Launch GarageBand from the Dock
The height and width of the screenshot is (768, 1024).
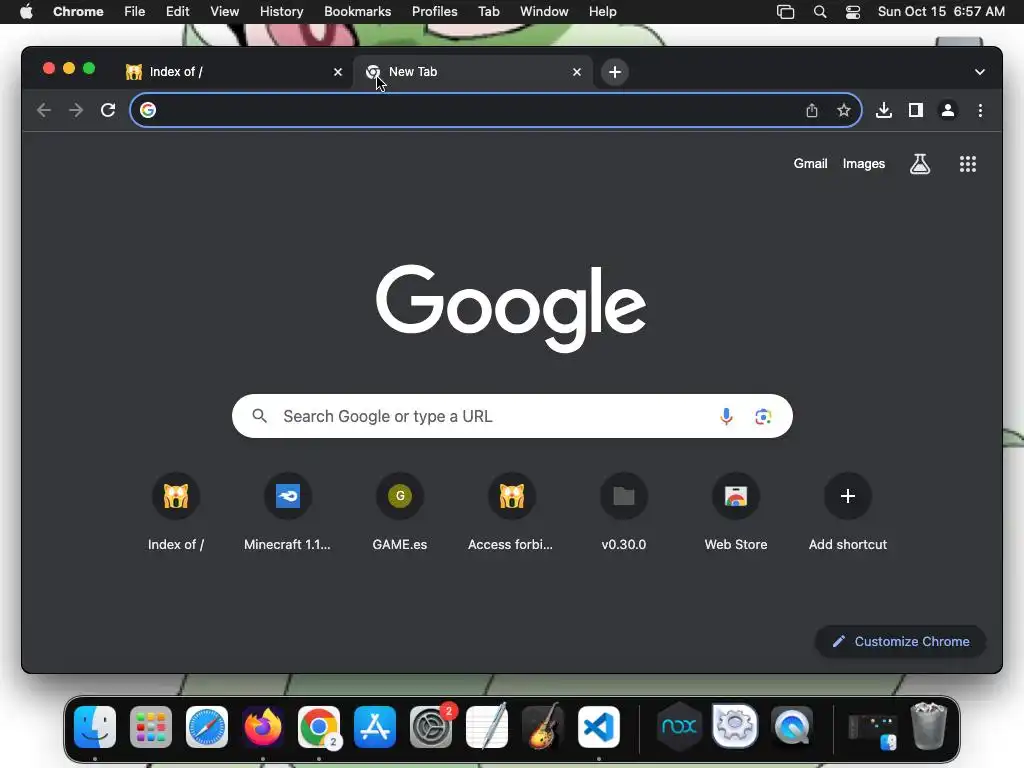click(x=543, y=727)
